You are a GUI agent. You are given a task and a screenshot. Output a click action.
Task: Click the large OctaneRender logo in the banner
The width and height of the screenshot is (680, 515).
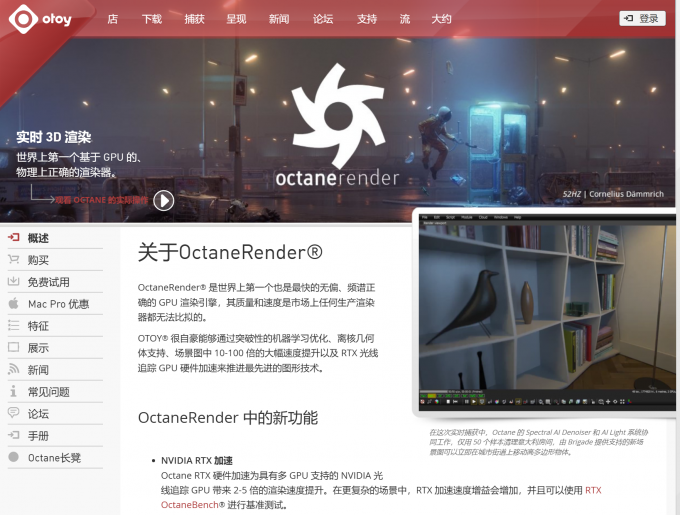click(338, 126)
